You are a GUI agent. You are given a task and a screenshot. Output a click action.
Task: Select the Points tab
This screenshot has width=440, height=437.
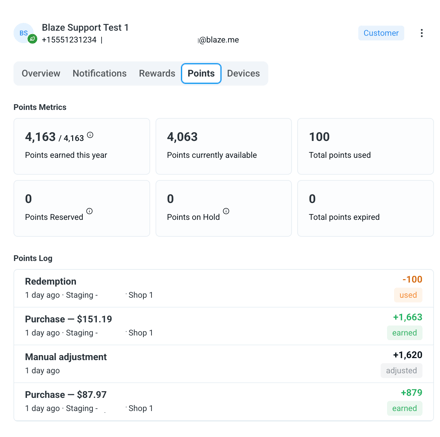[x=201, y=73]
